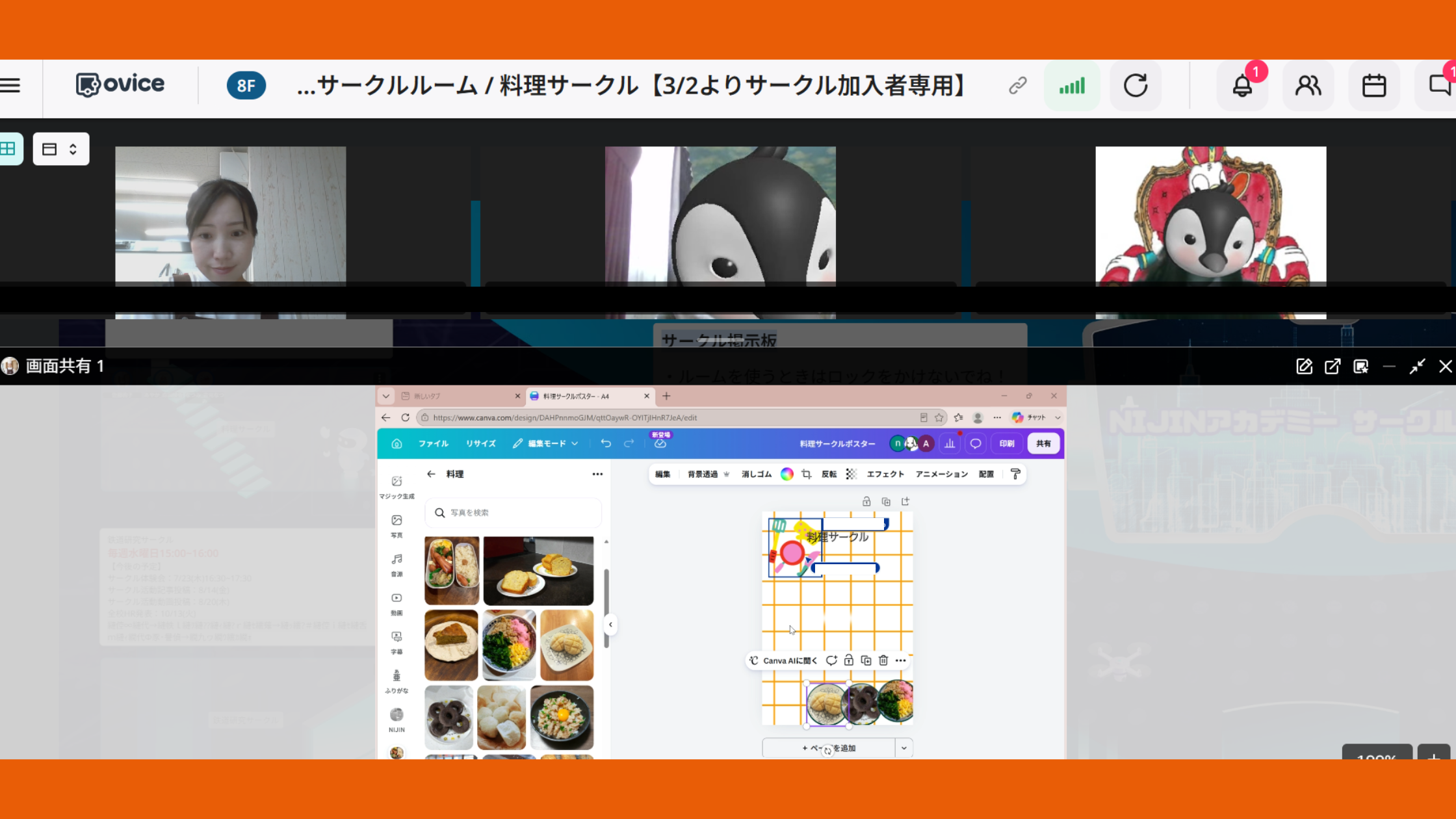Collapse the shared screen to small view

(1417, 367)
